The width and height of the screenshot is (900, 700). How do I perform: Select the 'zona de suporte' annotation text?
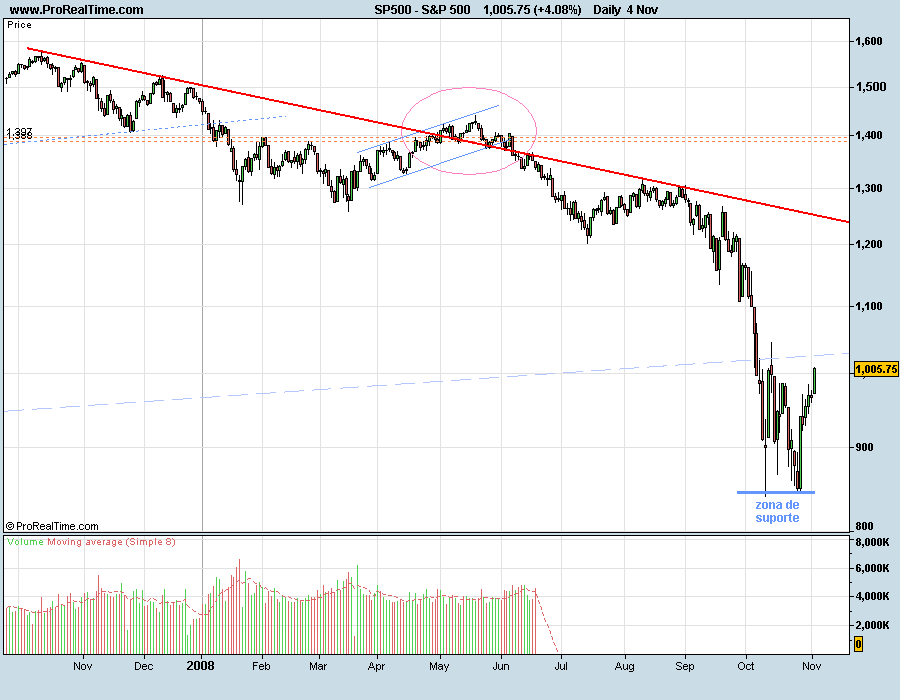click(777, 511)
